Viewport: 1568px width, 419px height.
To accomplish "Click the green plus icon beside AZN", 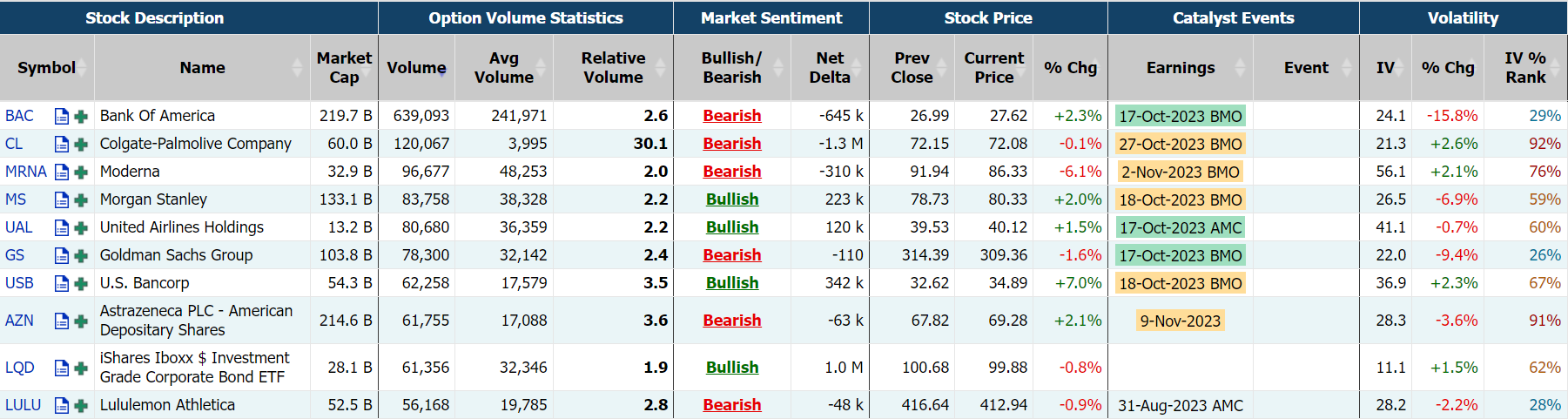I will [81, 321].
